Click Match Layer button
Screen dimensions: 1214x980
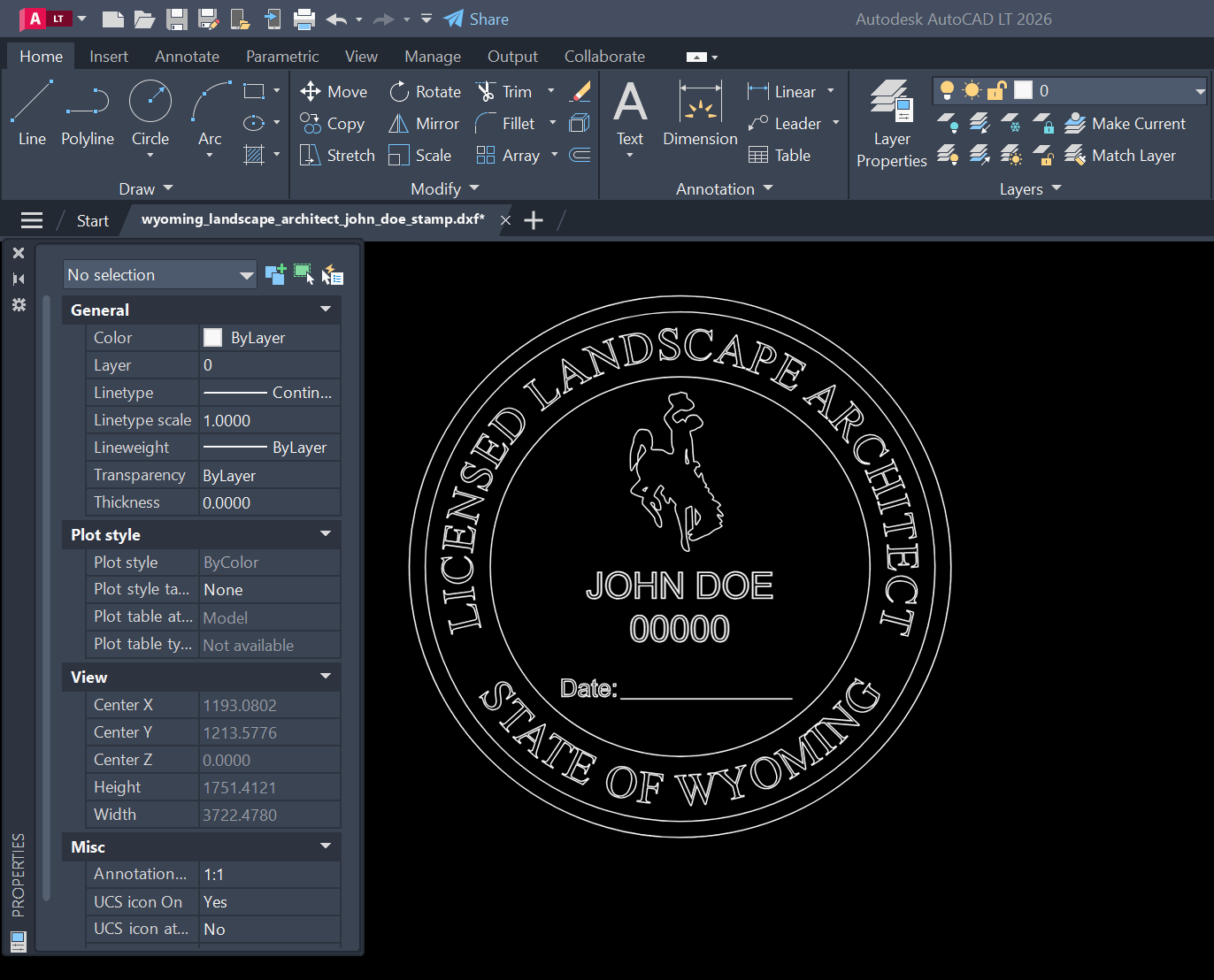(1120, 156)
